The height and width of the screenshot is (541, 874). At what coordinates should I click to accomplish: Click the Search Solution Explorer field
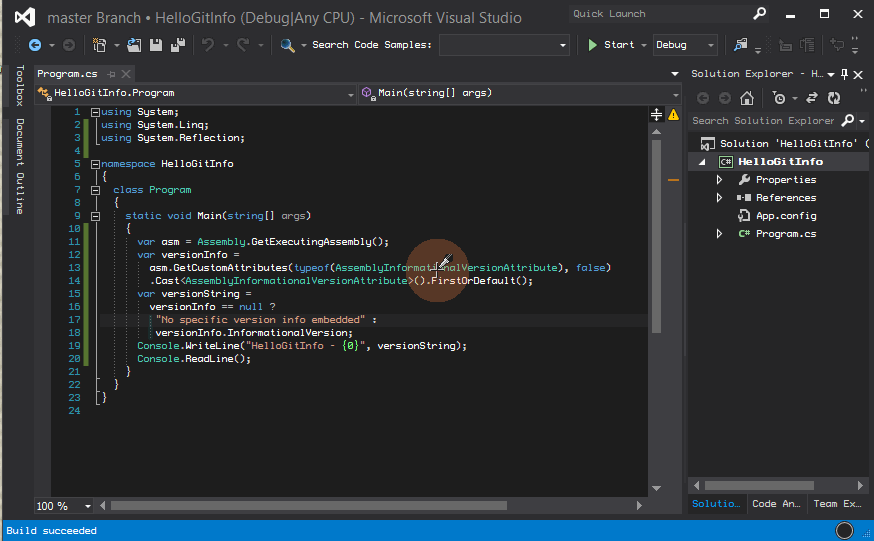(x=764, y=121)
